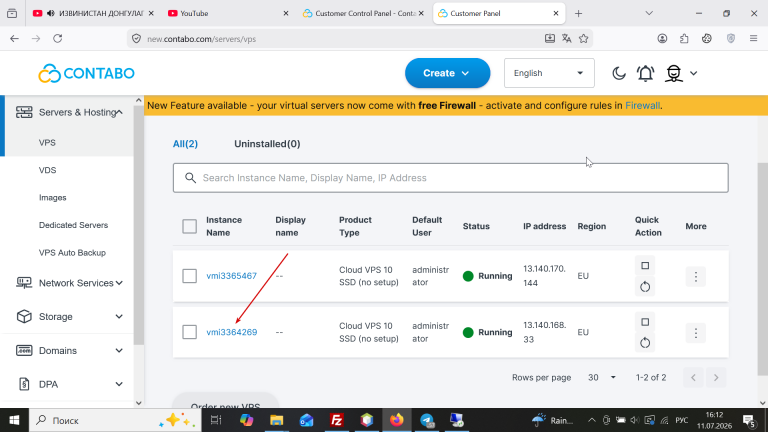The height and width of the screenshot is (432, 768).
Task: Click the page vertical scrollbar
Action: [x=763, y=269]
